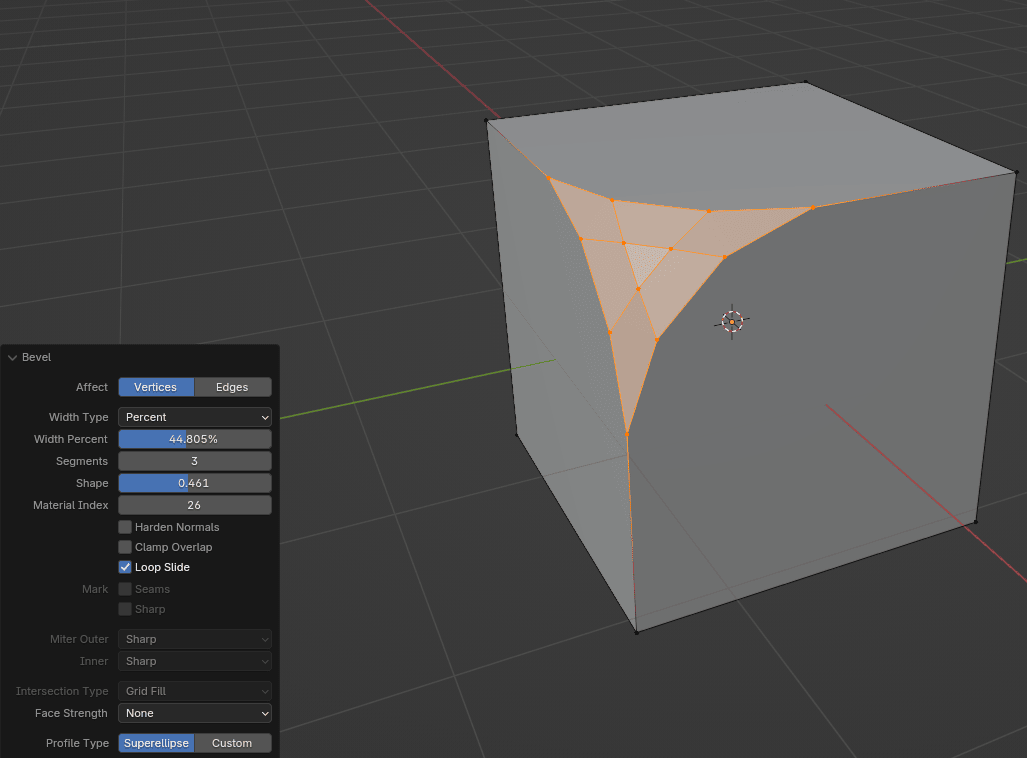Click the Shape slider
This screenshot has width=1027, height=758.
tap(195, 483)
